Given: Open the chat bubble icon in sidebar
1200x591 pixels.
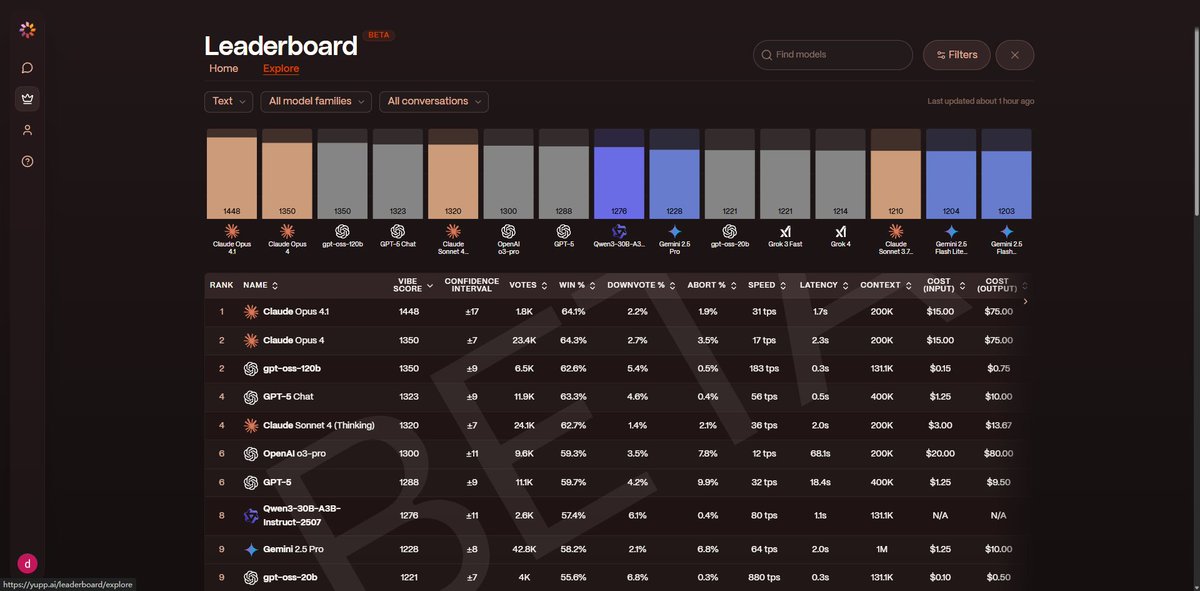Looking at the screenshot, I should [27, 68].
